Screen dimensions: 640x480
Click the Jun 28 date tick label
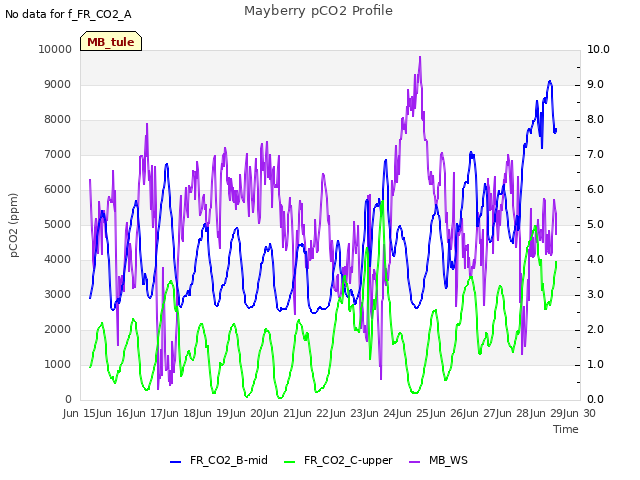click(x=514, y=413)
